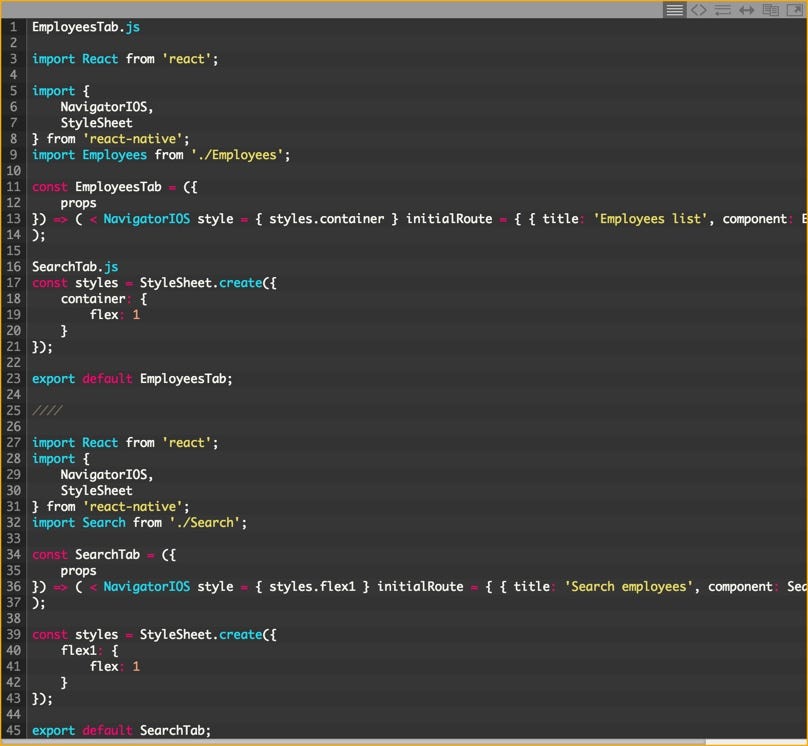Click 'export default EmployeesTab;' statement
This screenshot has width=808, height=746.
tap(132, 379)
